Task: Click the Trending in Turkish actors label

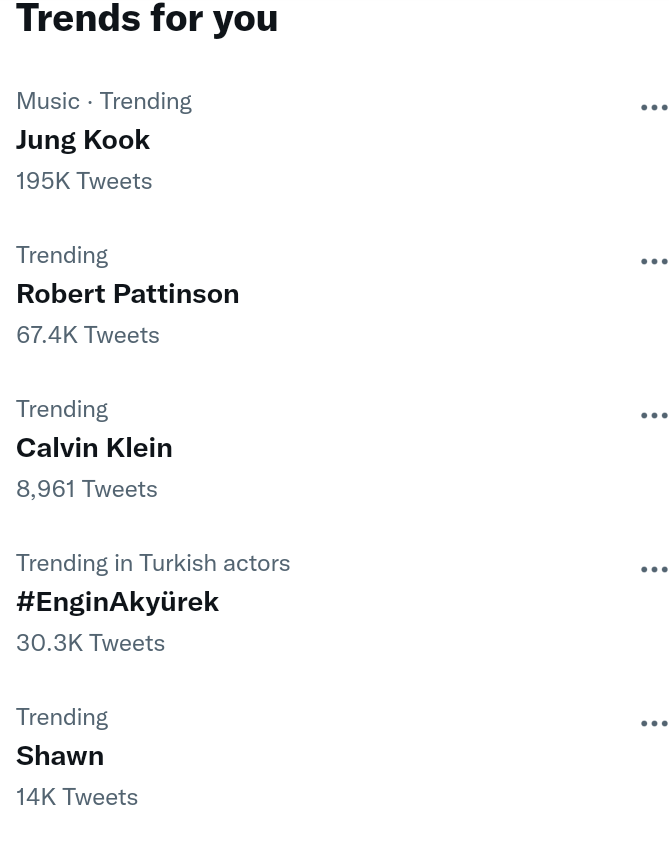Action: click(x=153, y=563)
